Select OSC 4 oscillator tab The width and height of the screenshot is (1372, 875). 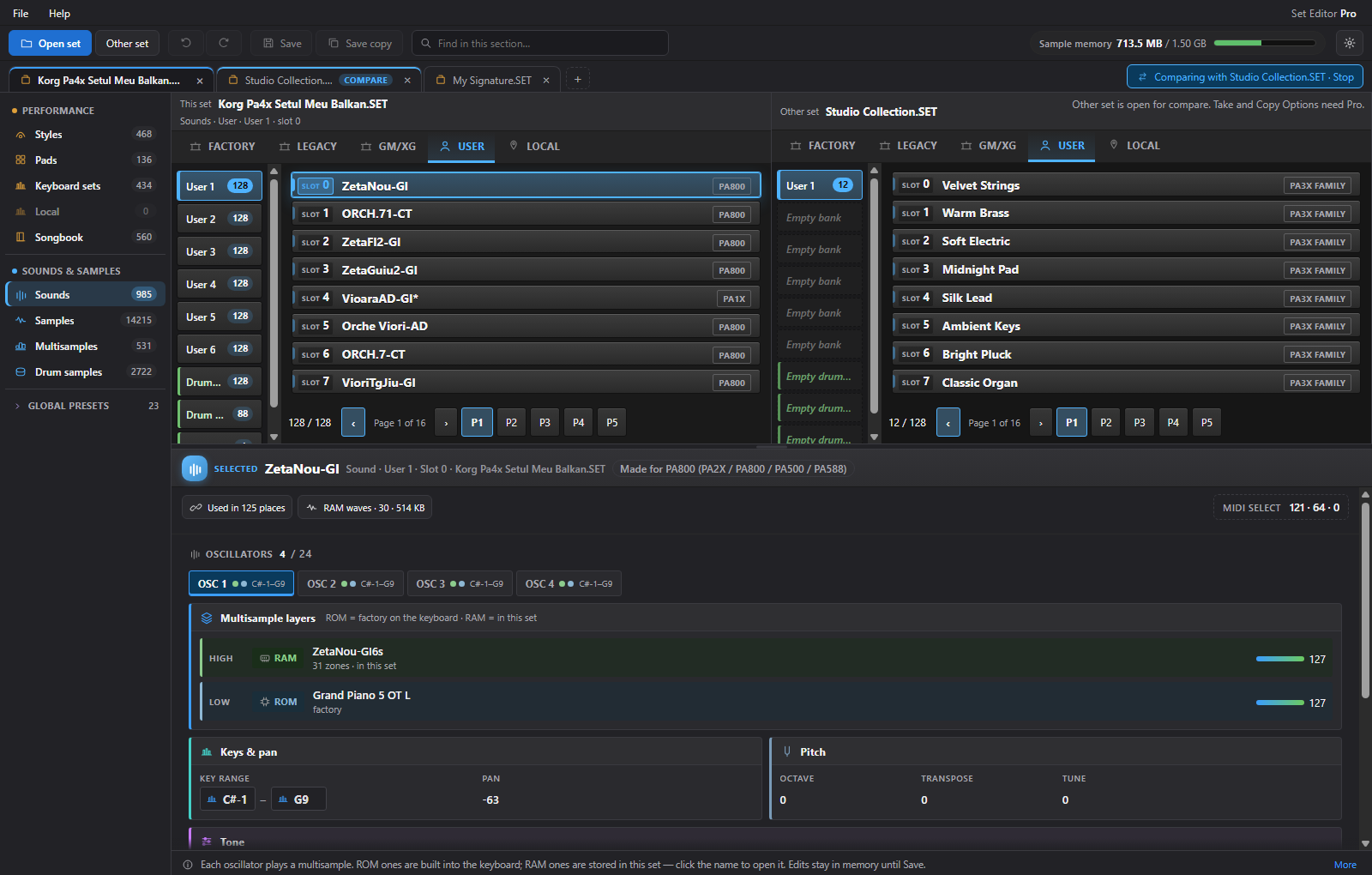tap(569, 584)
